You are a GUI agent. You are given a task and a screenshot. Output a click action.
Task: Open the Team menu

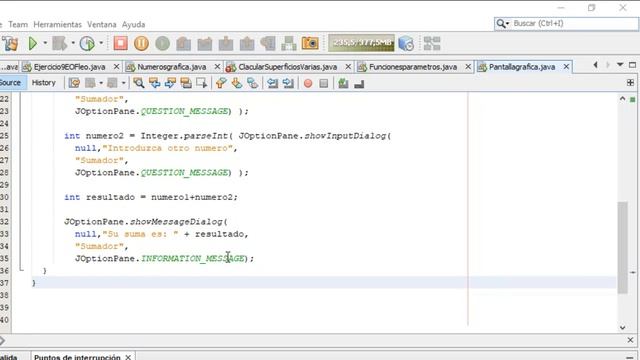18,24
